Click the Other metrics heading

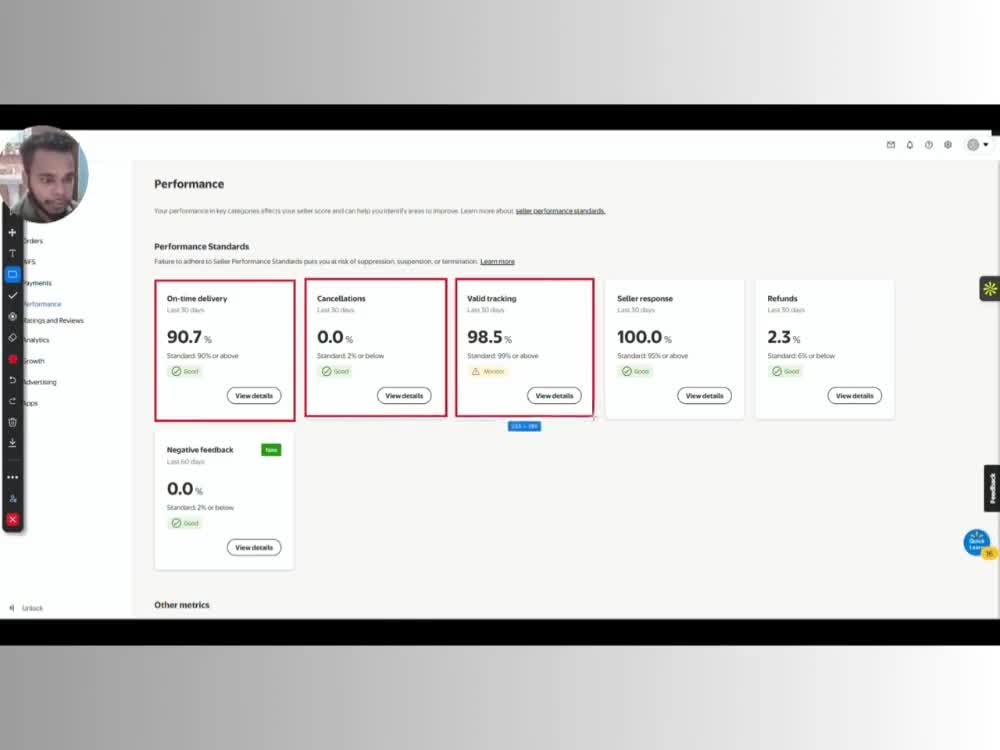[x=182, y=605]
